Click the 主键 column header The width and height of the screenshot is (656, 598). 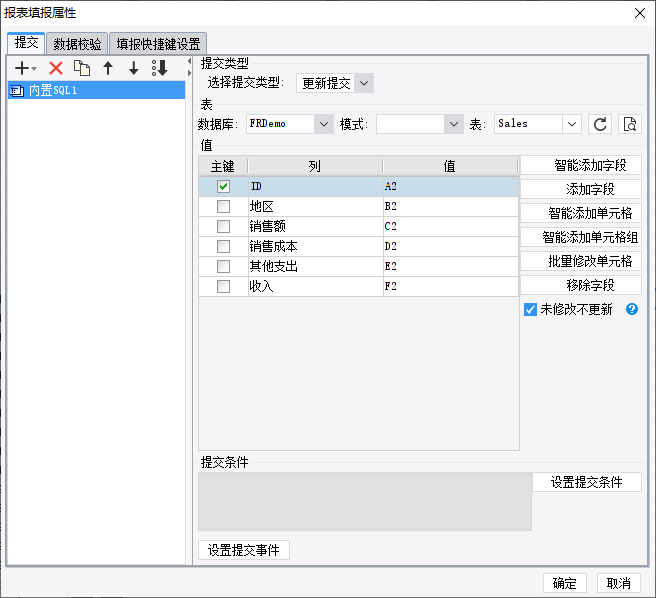click(223, 166)
